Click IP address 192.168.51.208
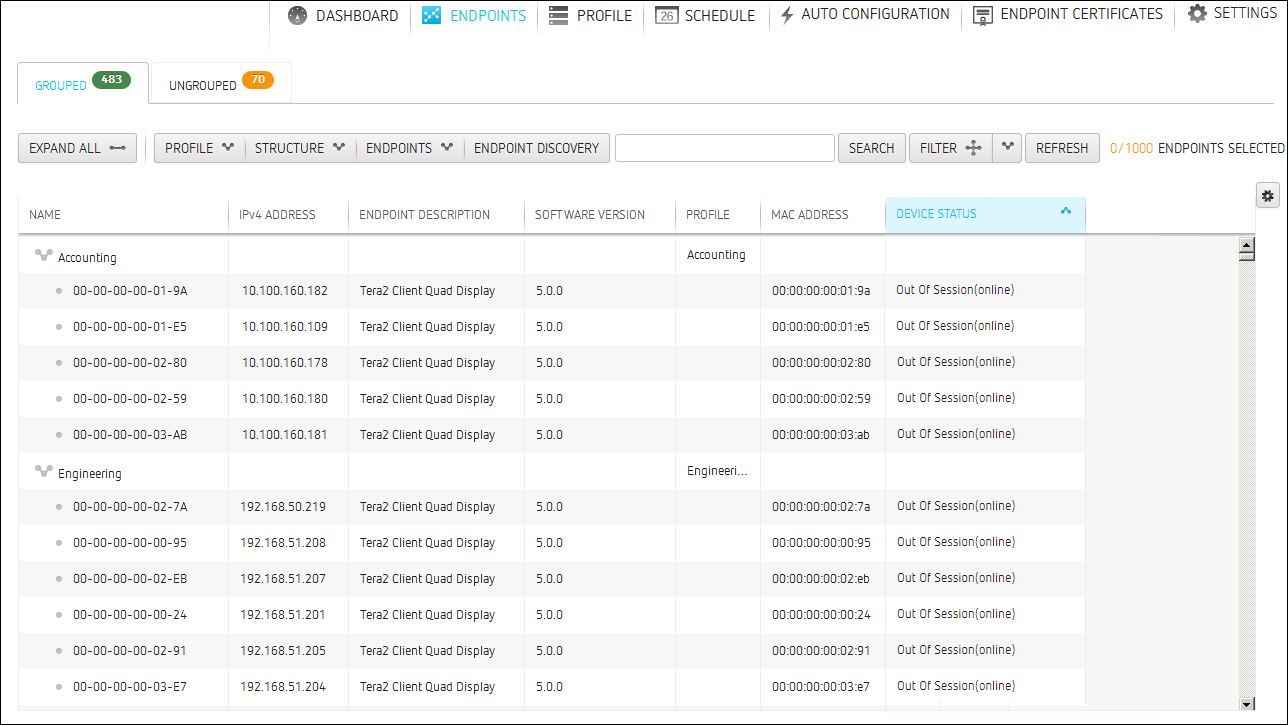Viewport: 1288px width, 725px height. tap(283, 543)
